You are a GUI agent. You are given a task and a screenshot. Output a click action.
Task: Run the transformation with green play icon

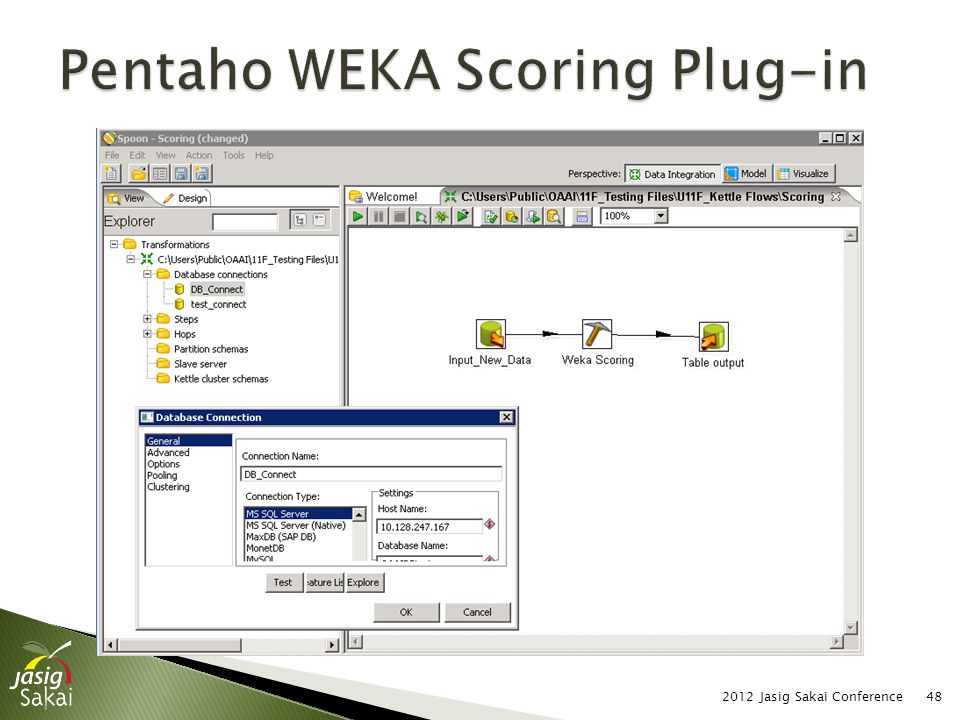click(358, 216)
